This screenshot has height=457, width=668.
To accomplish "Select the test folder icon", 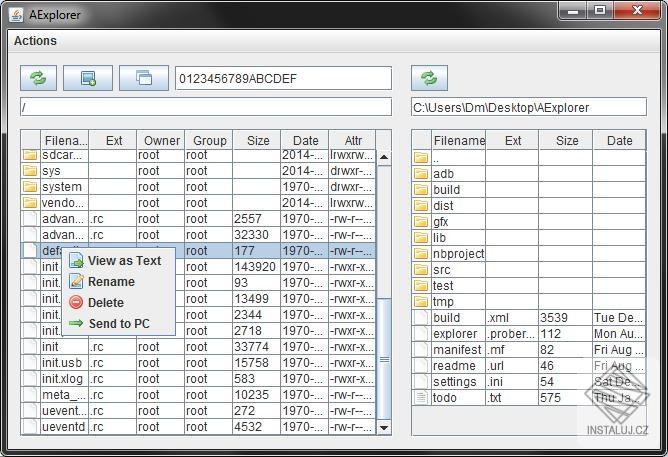I will point(421,286).
